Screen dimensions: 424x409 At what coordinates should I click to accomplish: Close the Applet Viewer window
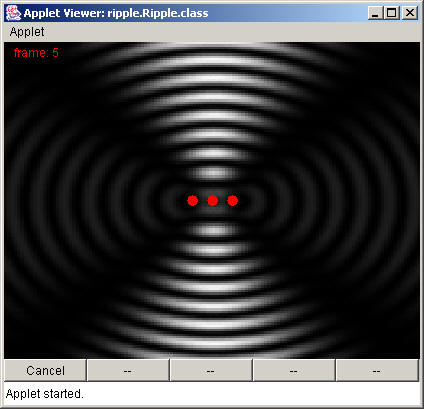(x=410, y=13)
